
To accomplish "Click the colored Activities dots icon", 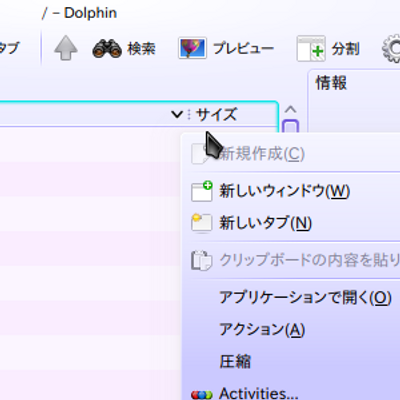I will tap(202, 395).
